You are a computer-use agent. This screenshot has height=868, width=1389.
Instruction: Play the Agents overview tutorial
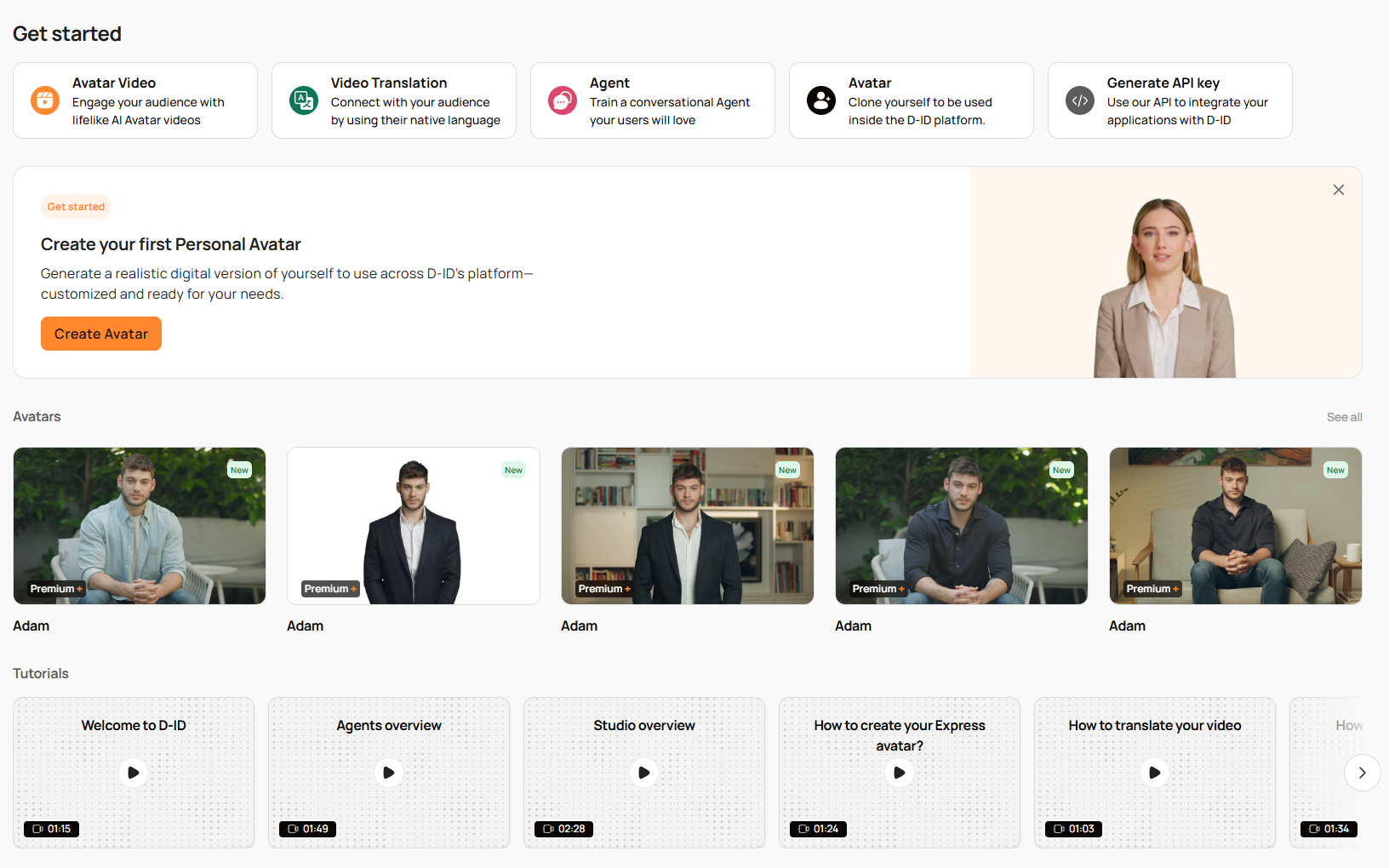tap(389, 773)
